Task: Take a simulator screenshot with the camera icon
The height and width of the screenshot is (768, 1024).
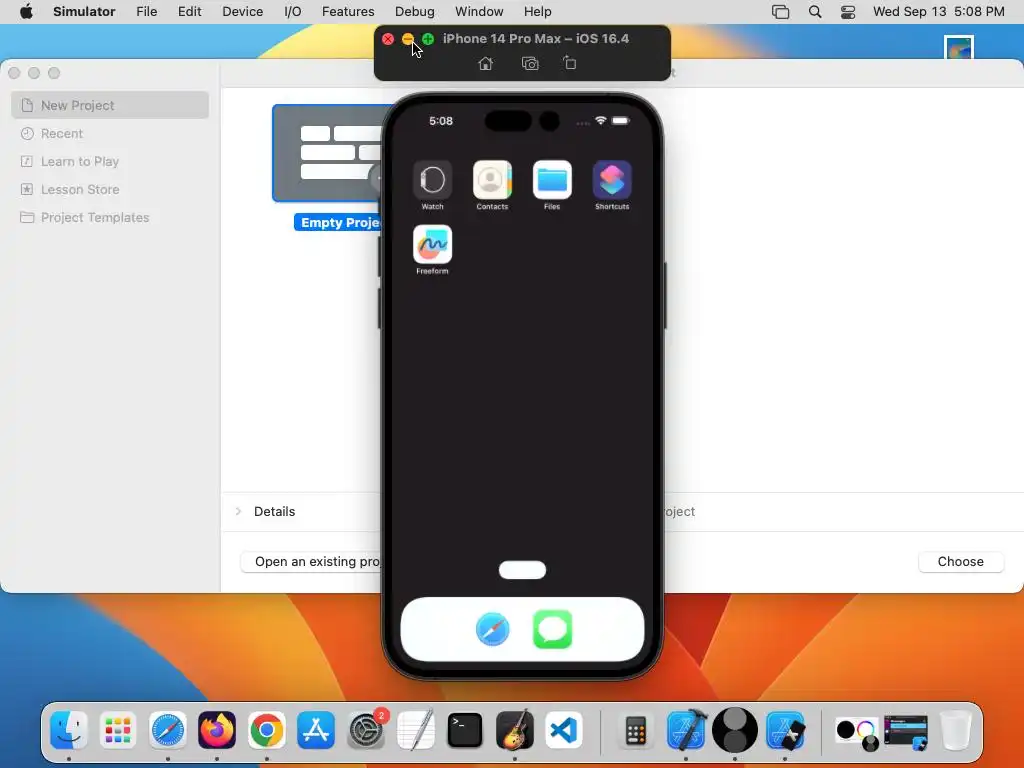Action: coord(530,63)
